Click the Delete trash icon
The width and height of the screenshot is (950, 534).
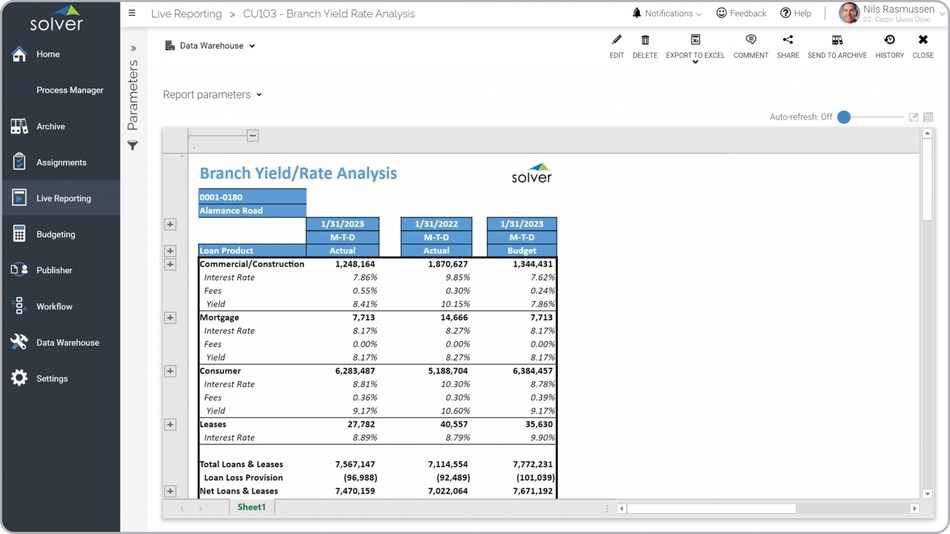pyautogui.click(x=645, y=41)
